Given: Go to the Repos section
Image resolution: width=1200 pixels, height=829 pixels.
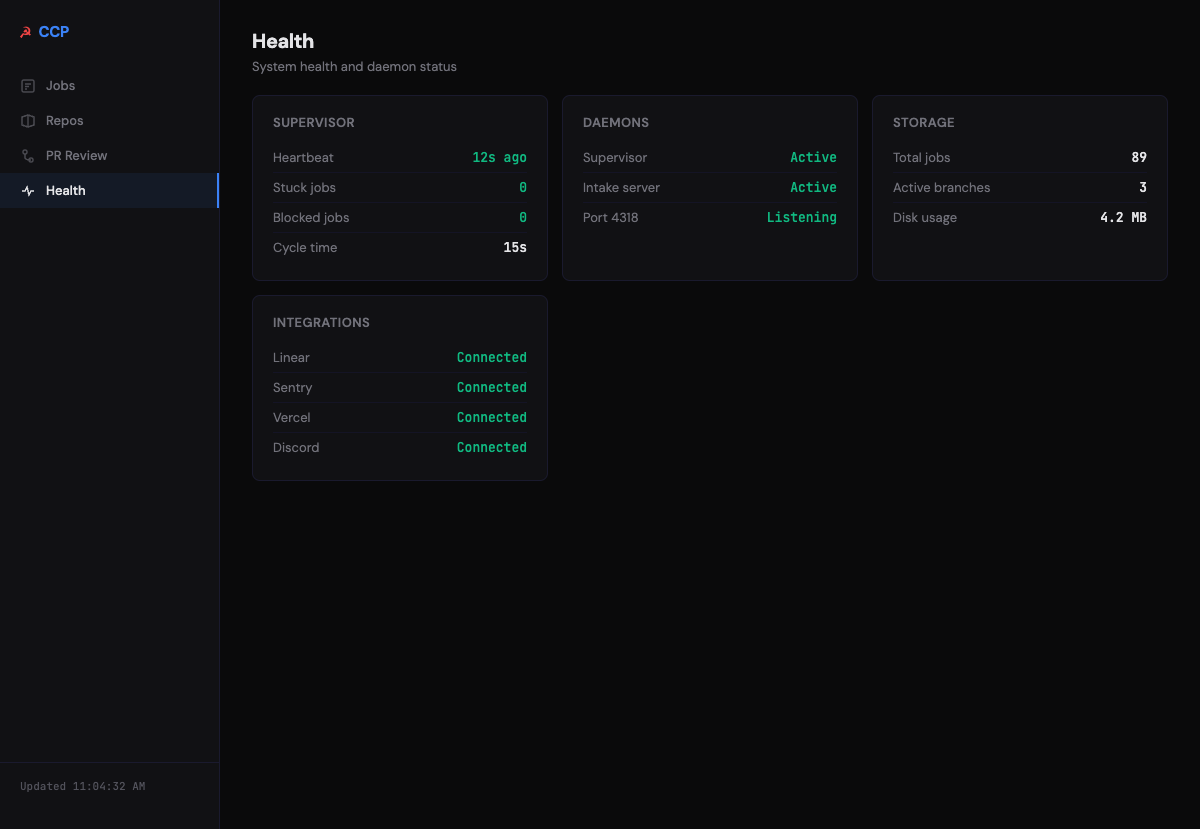Looking at the screenshot, I should 109,121.
